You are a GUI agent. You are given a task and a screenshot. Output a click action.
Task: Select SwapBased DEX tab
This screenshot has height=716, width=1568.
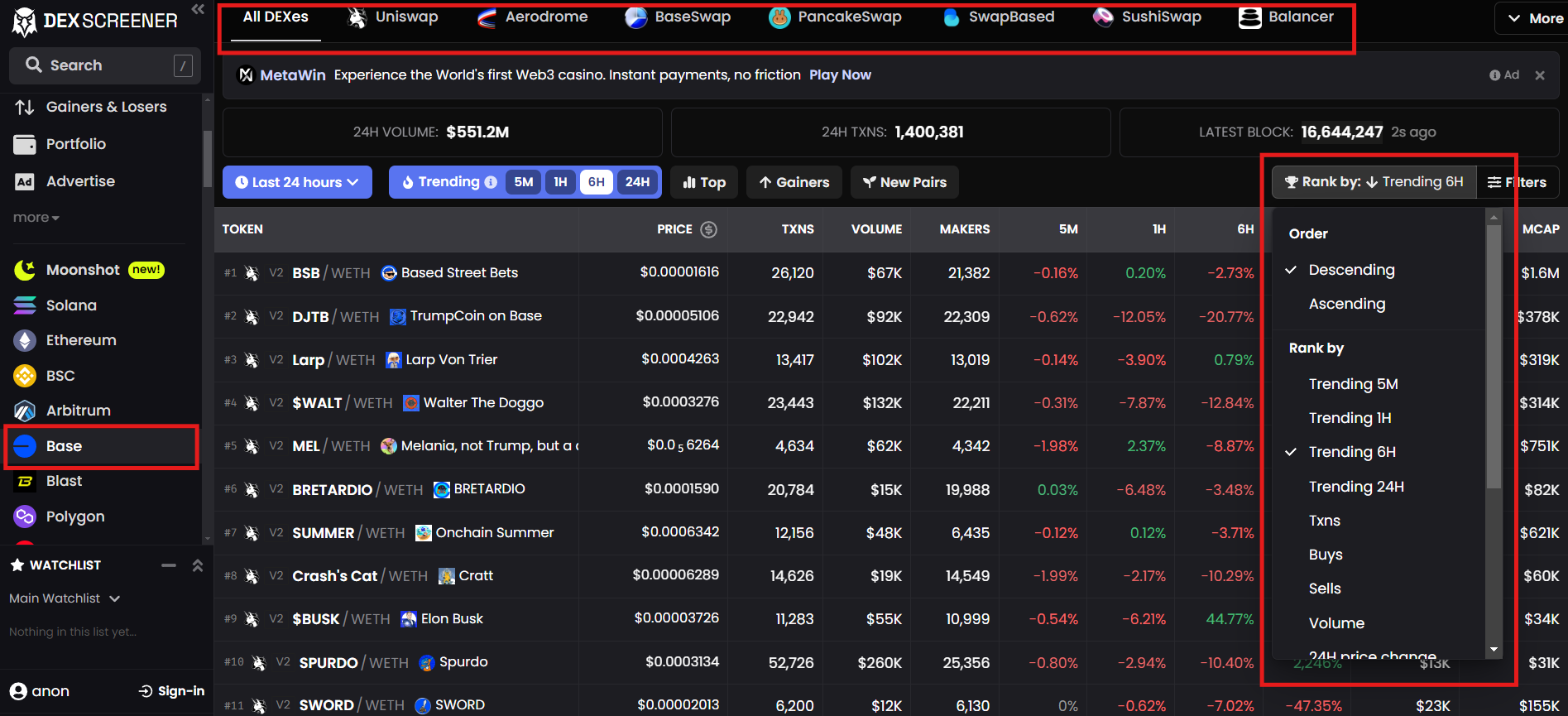[1000, 17]
